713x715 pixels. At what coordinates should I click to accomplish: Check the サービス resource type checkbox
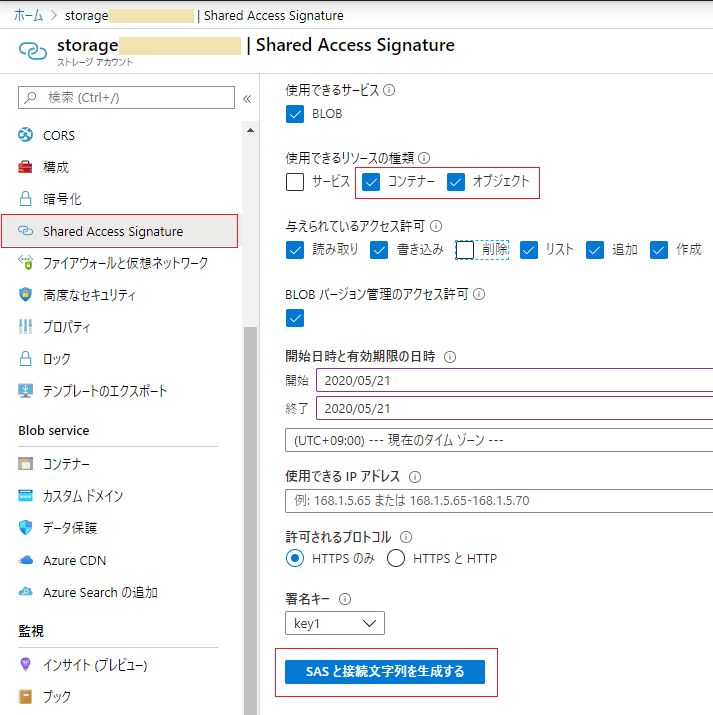[x=295, y=181]
